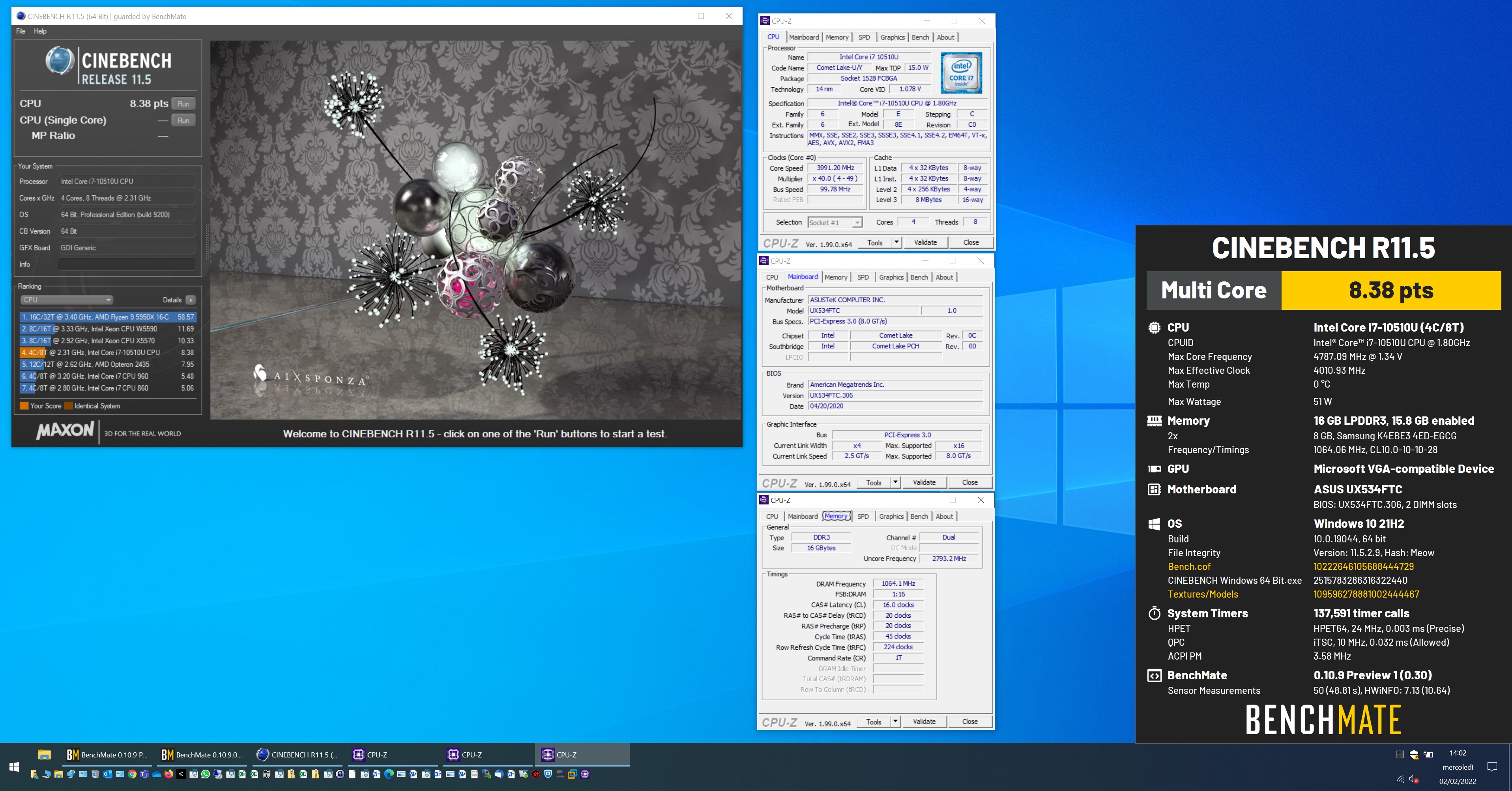Click the System Timers stopwatch icon

[1154, 613]
